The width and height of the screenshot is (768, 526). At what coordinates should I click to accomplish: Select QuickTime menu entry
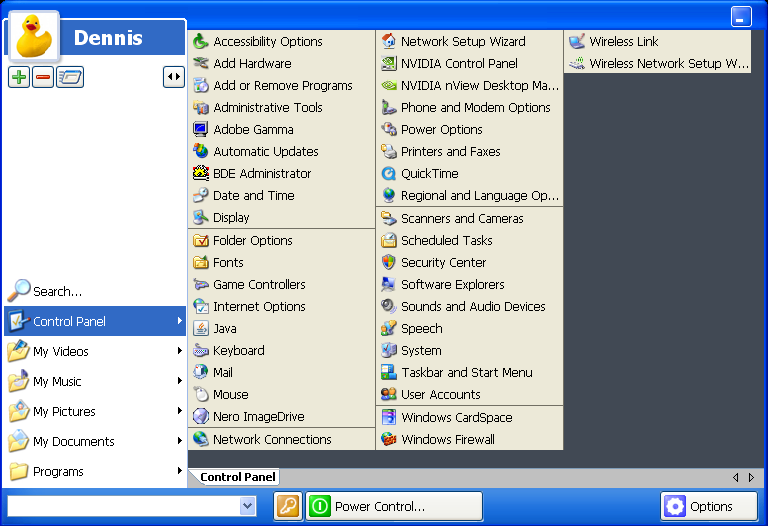pyautogui.click(x=470, y=173)
